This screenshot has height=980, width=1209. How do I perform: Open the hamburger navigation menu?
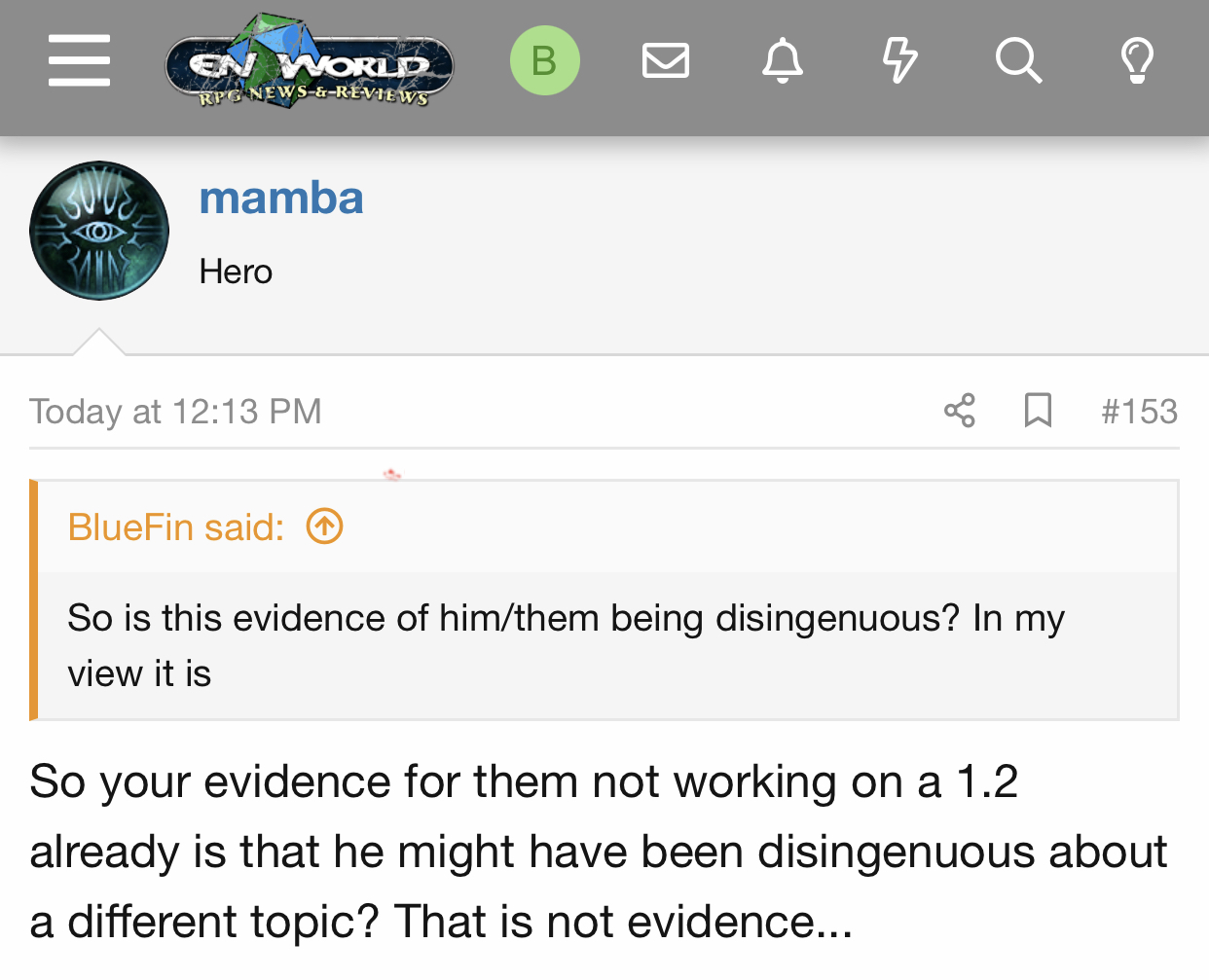(x=79, y=60)
